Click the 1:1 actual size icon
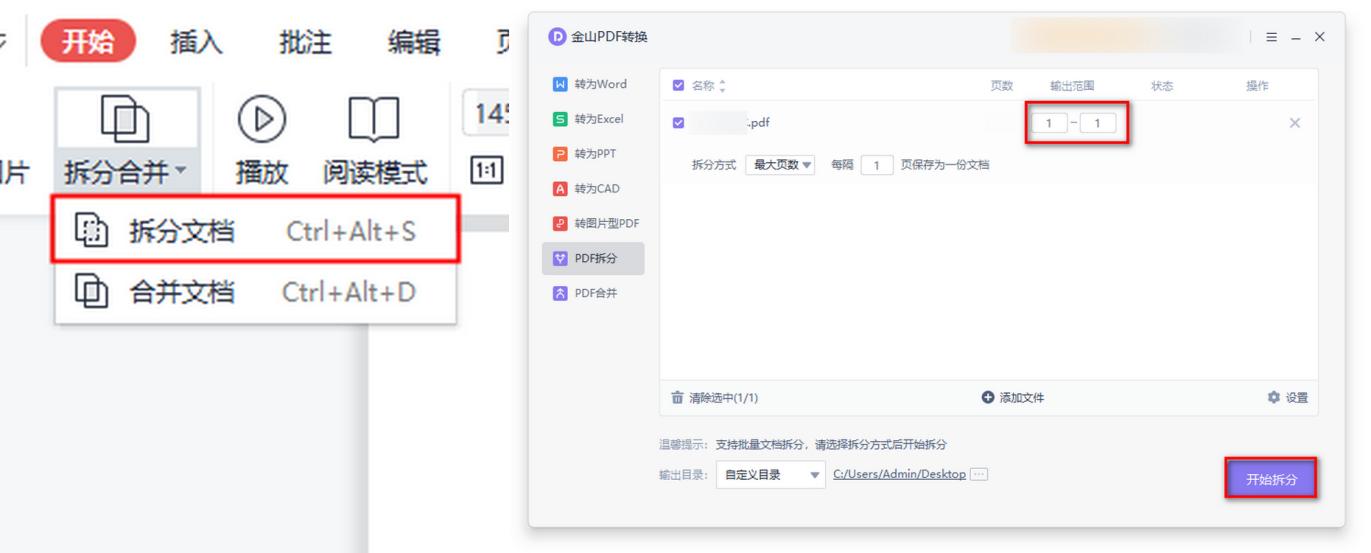 (x=486, y=170)
